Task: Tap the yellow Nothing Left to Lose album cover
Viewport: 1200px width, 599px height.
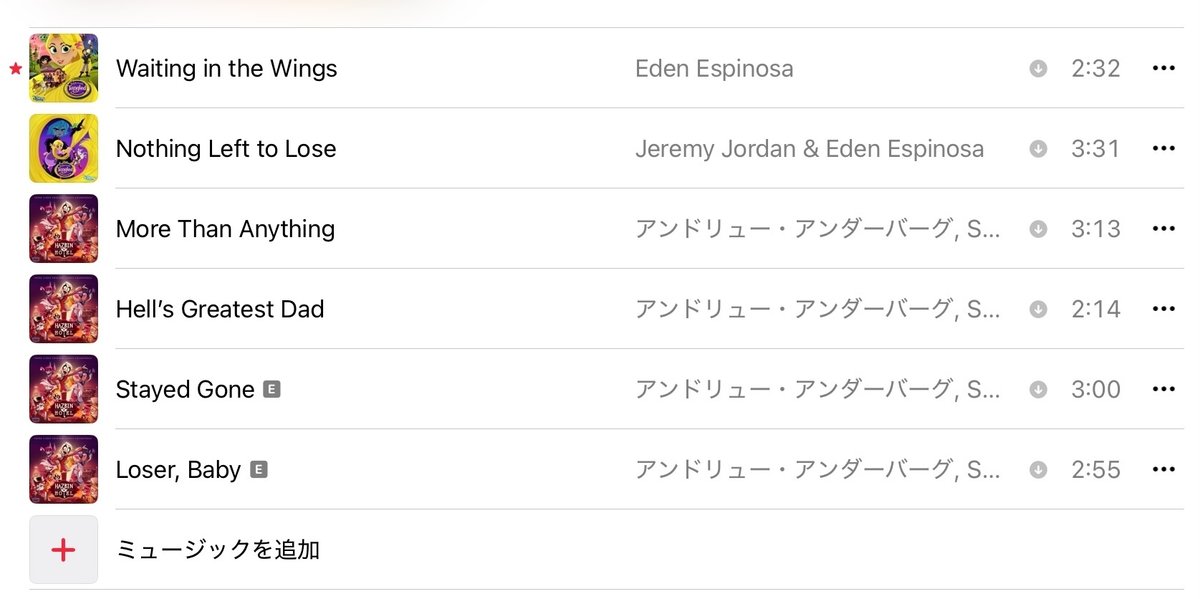Action: click(63, 149)
